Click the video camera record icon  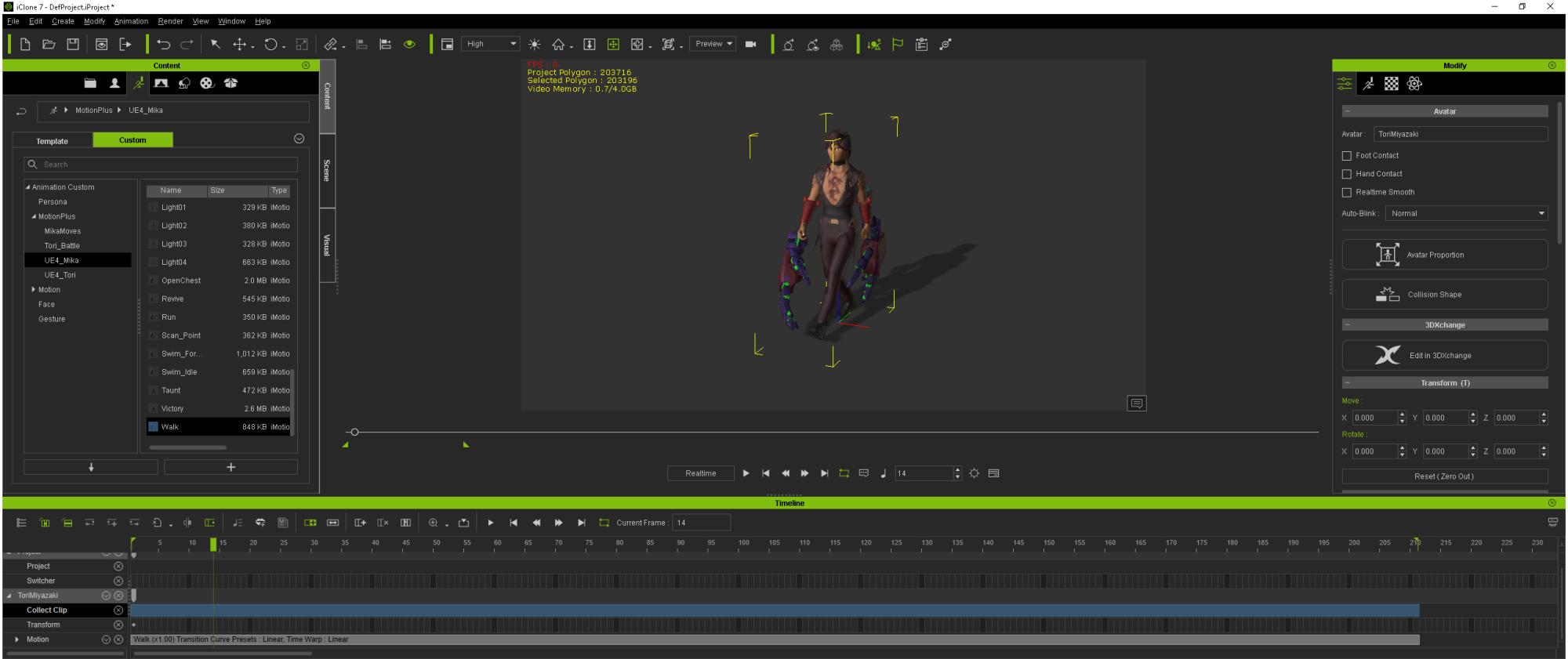pos(751,45)
